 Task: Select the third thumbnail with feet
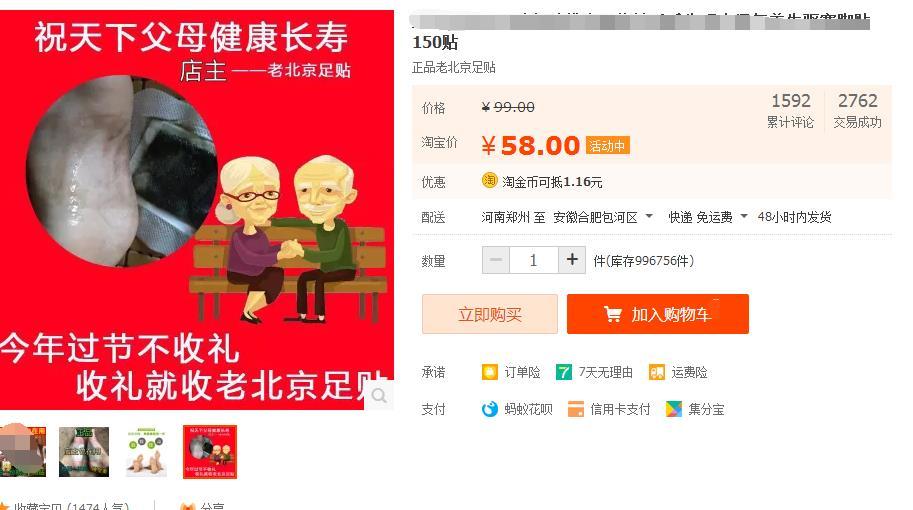point(146,452)
